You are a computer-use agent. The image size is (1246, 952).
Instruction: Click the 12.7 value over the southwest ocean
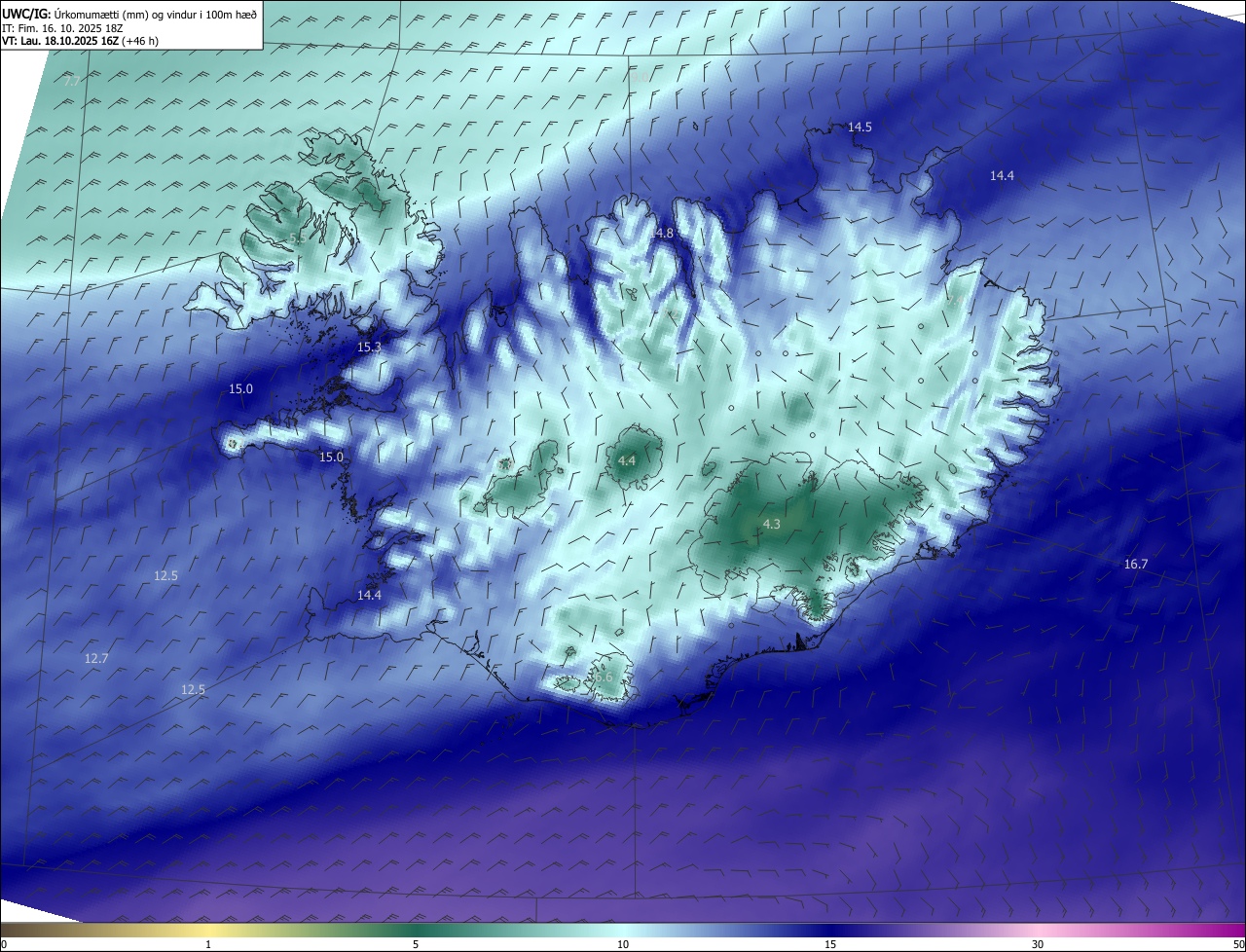pyautogui.click(x=95, y=659)
